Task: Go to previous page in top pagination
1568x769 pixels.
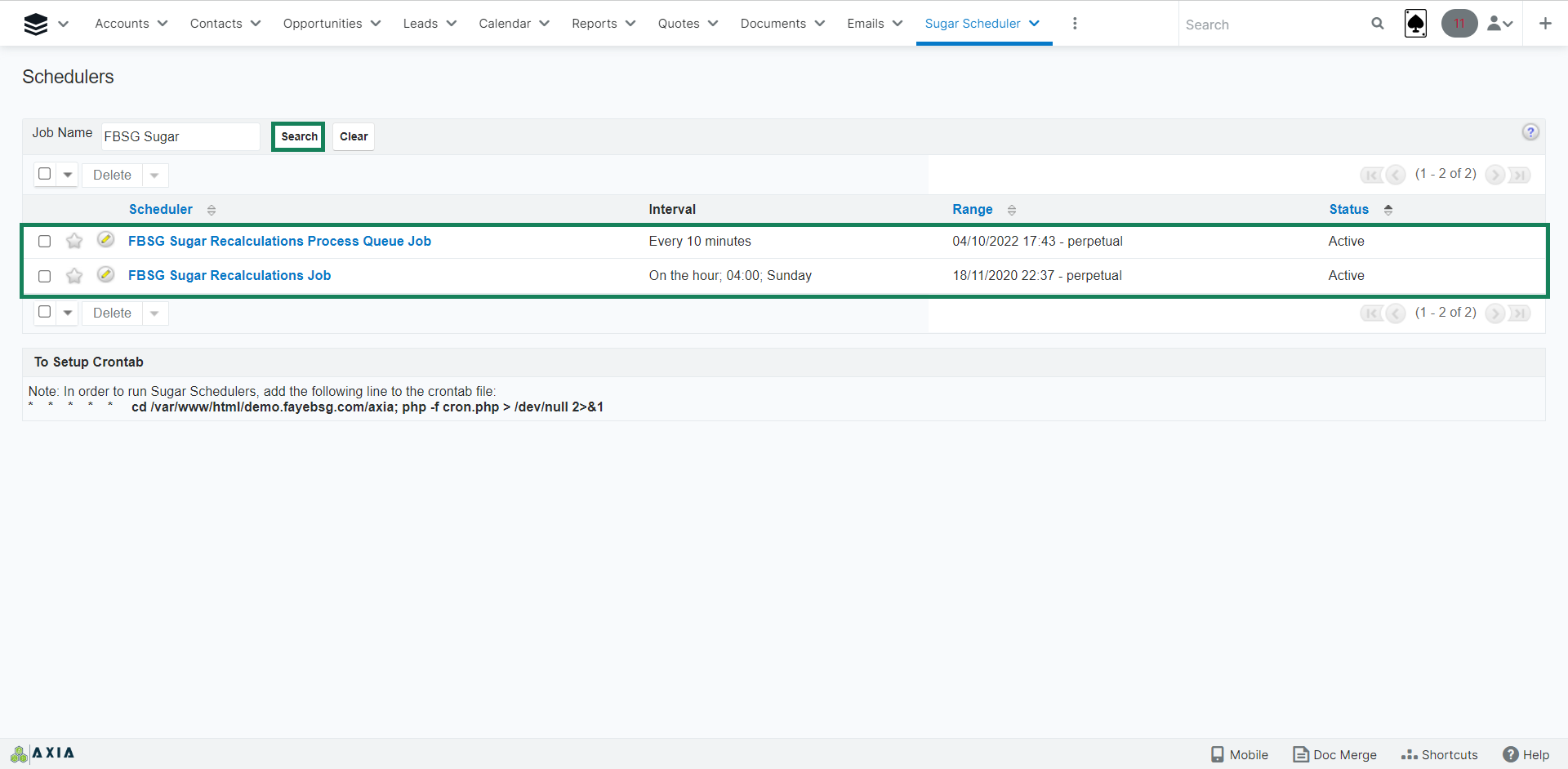Action: (x=1396, y=175)
